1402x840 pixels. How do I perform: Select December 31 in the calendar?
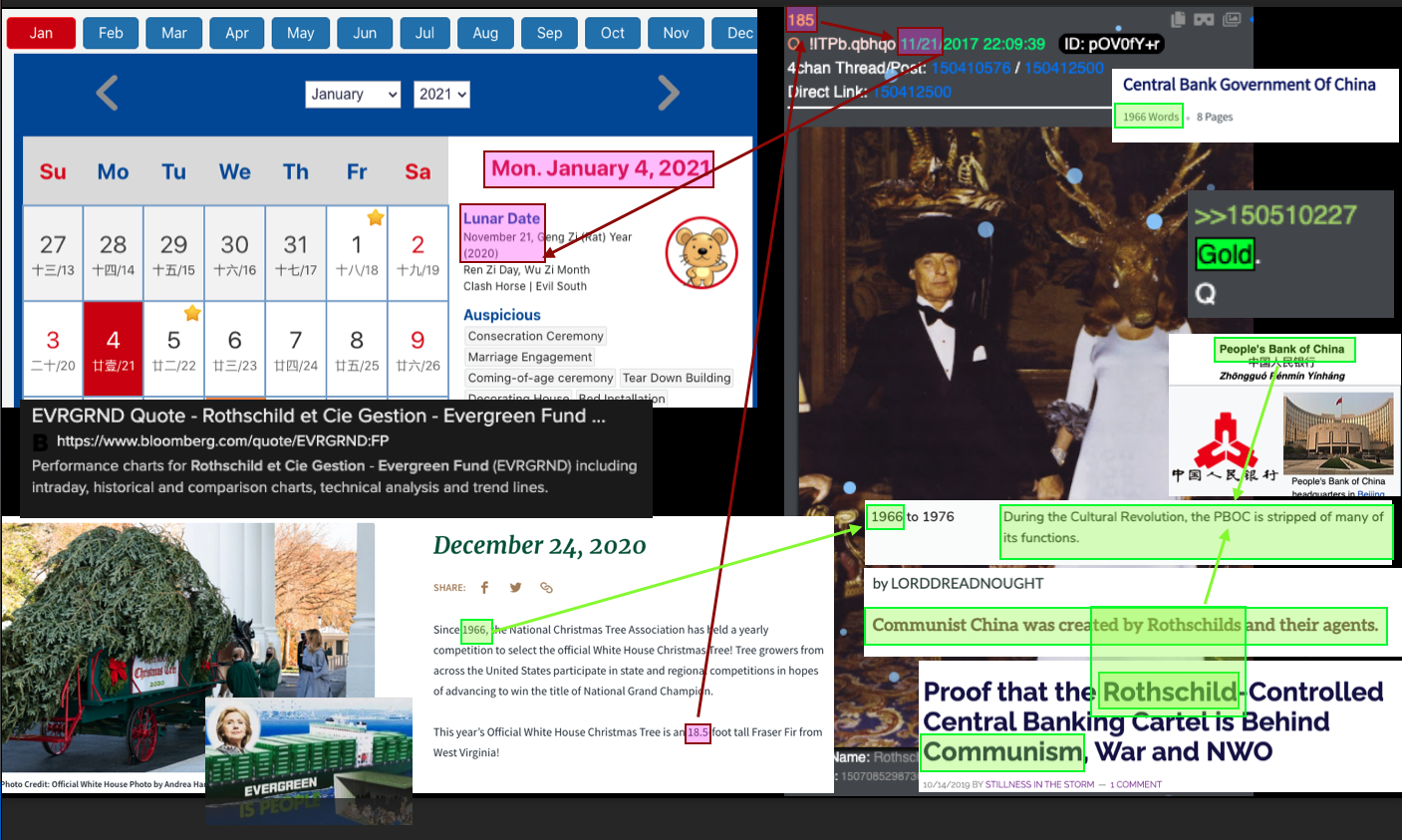coord(296,253)
